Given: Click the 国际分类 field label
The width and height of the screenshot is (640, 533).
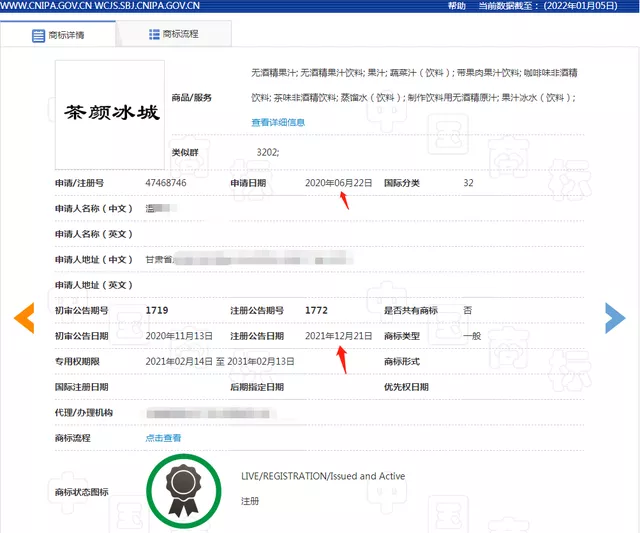Looking at the screenshot, I should tap(402, 183).
